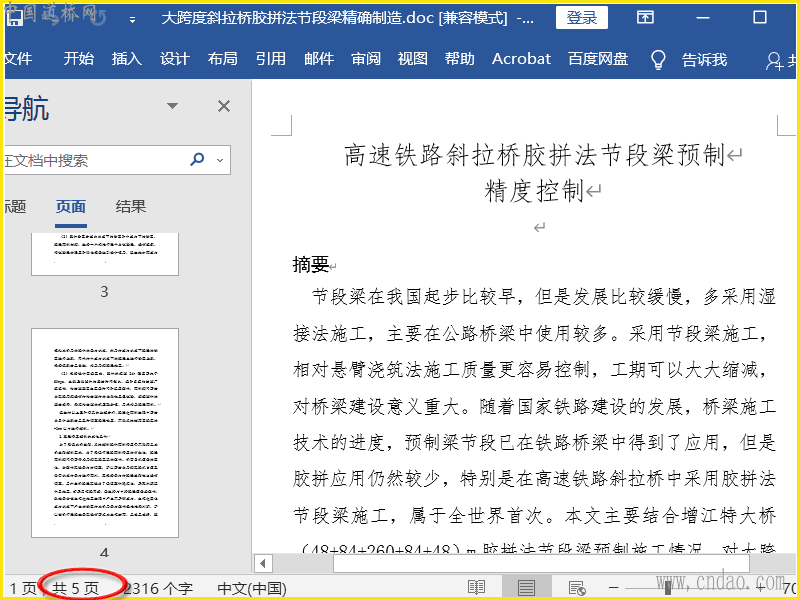Switch to the 设计 ribbon tab

[174, 59]
